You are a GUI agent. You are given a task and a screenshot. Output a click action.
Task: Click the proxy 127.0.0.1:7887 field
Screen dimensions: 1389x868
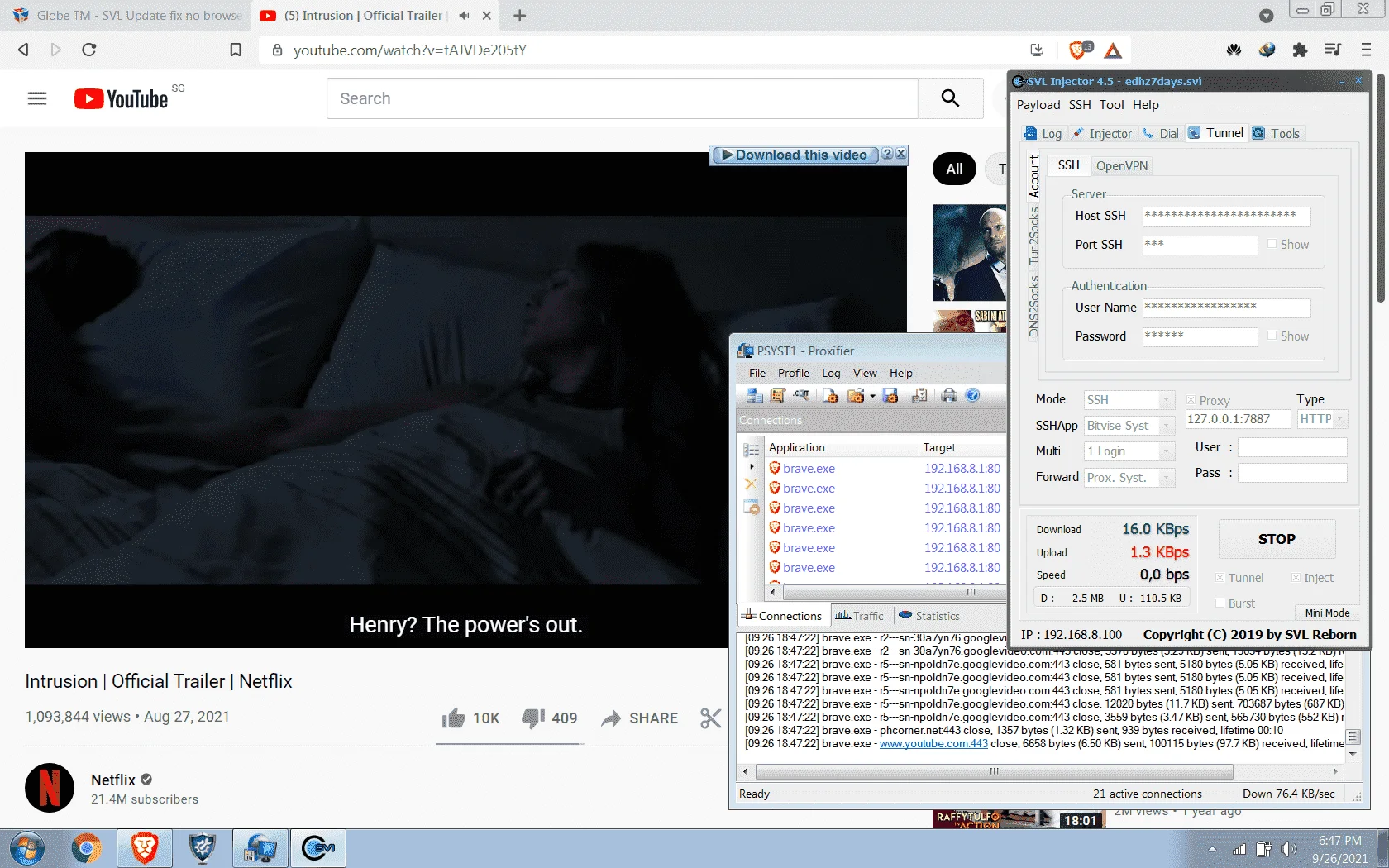click(1237, 419)
